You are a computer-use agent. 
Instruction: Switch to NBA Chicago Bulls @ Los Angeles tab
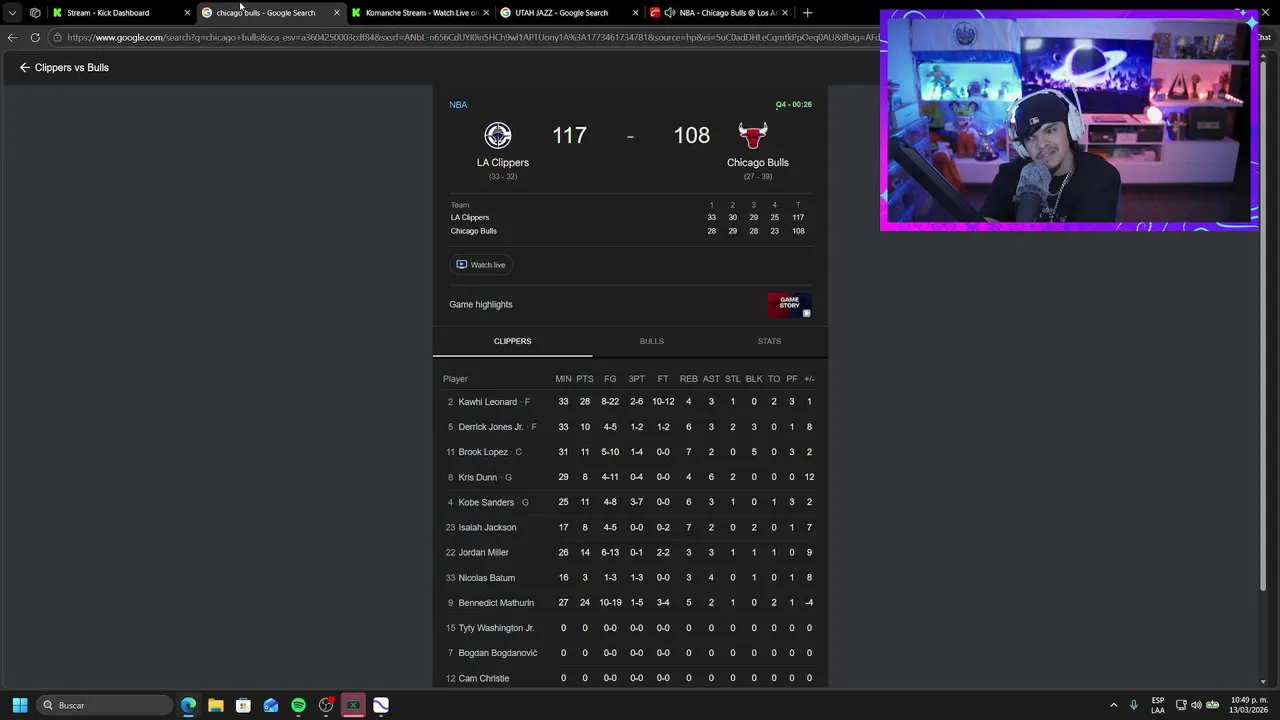pos(718,13)
